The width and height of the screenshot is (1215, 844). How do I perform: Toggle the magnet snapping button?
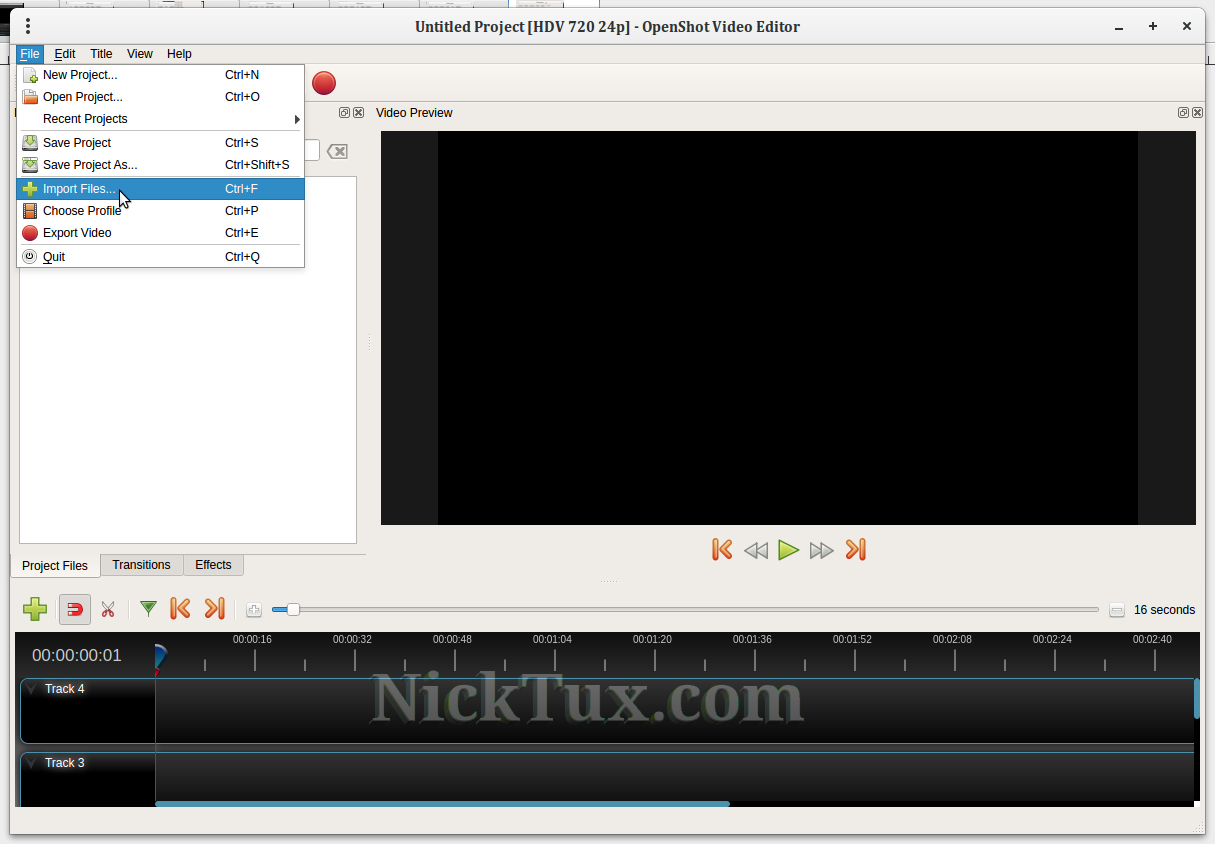[74, 609]
